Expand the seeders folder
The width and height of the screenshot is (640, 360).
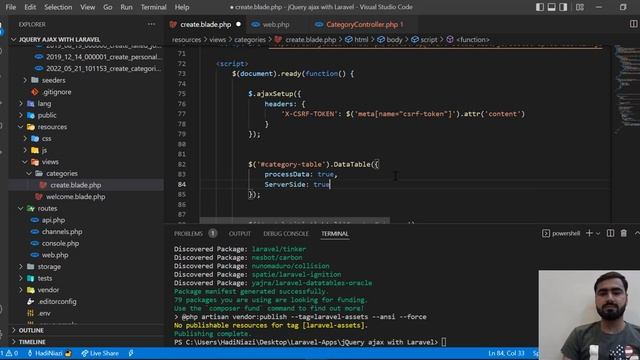53,80
